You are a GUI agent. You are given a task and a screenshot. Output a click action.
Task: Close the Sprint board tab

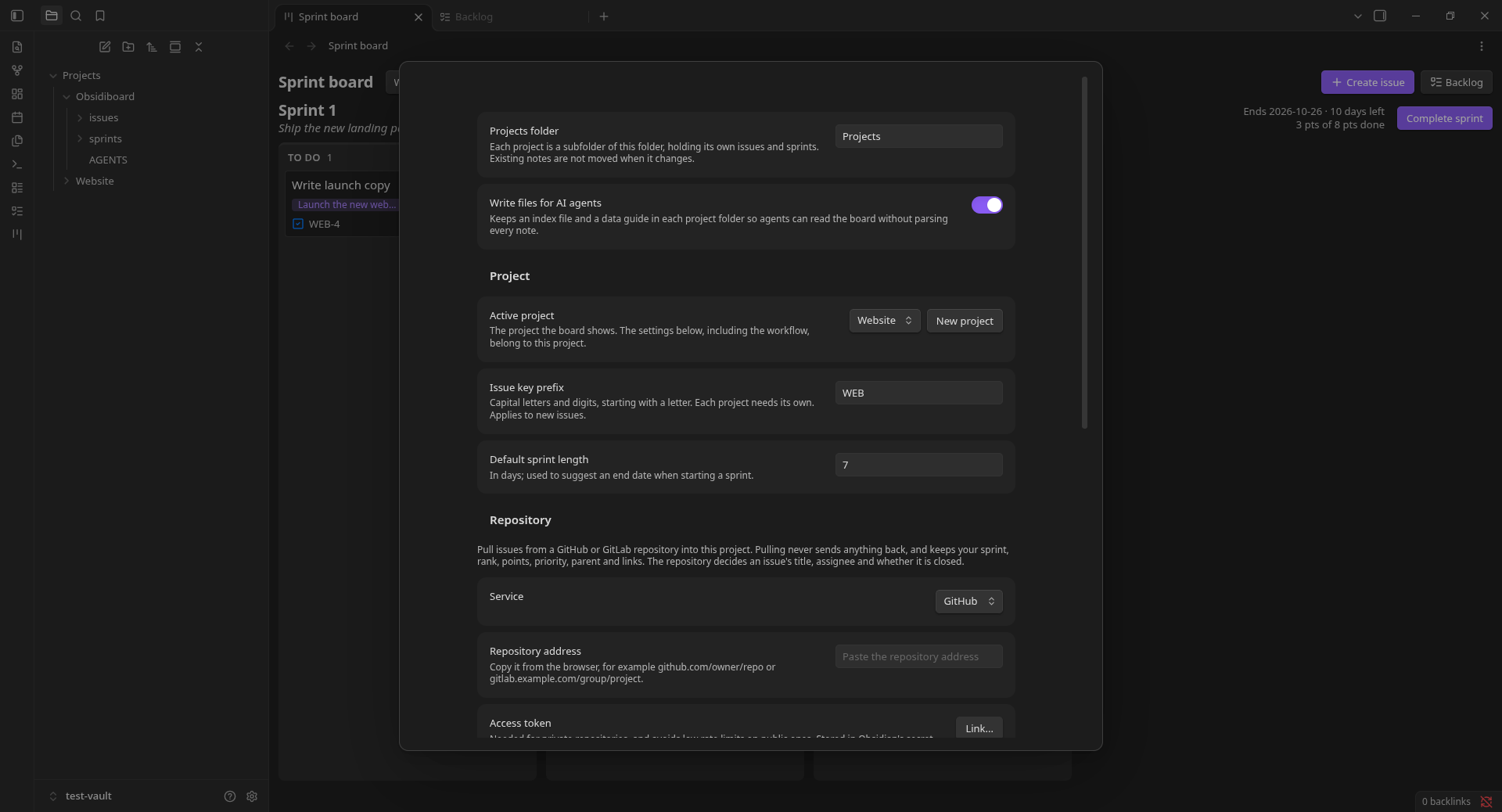click(x=419, y=16)
